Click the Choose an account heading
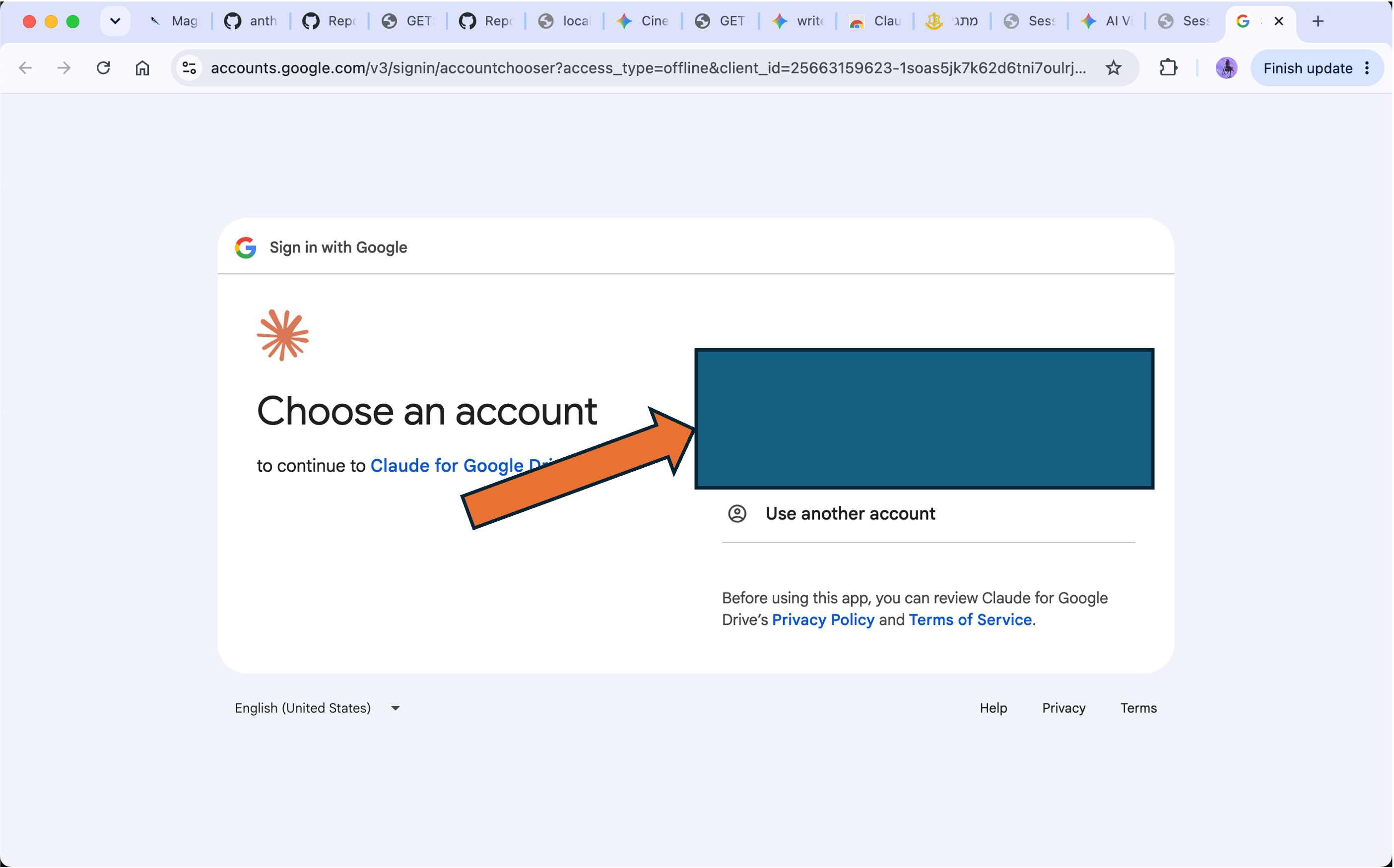 (427, 411)
